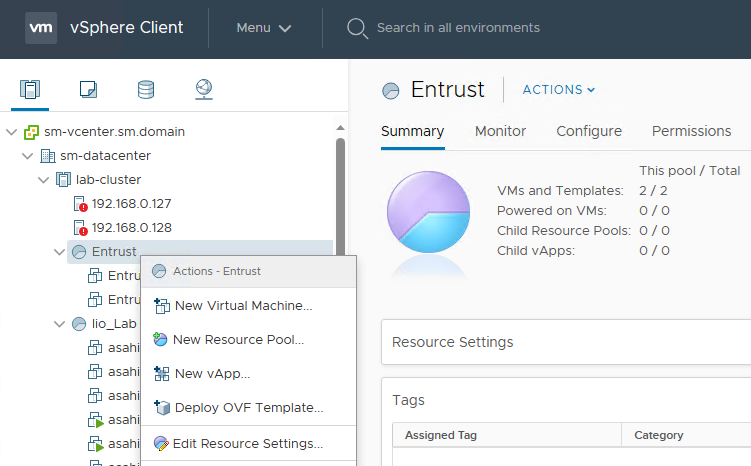Click the vSphere Client title
Image resolution: width=751 pixels, height=466 pixels.
point(126,27)
